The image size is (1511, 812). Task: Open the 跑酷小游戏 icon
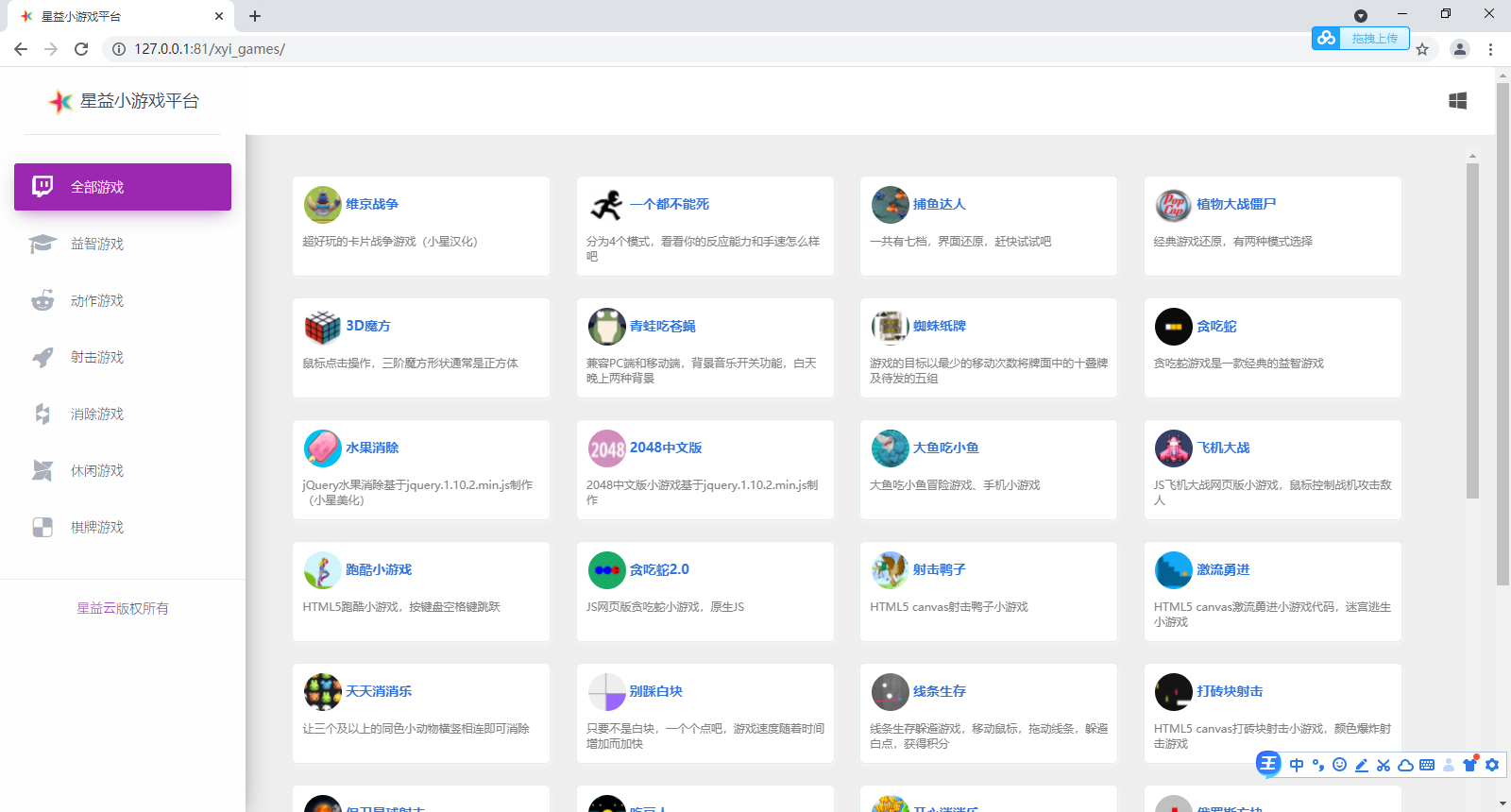[323, 570]
